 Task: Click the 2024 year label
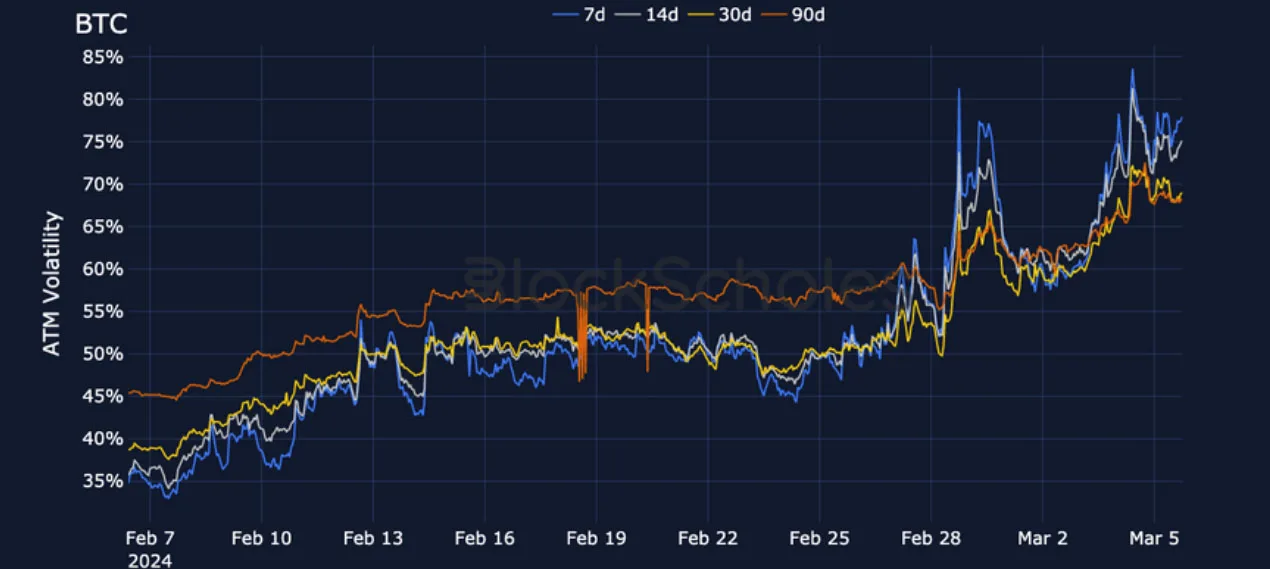149,559
